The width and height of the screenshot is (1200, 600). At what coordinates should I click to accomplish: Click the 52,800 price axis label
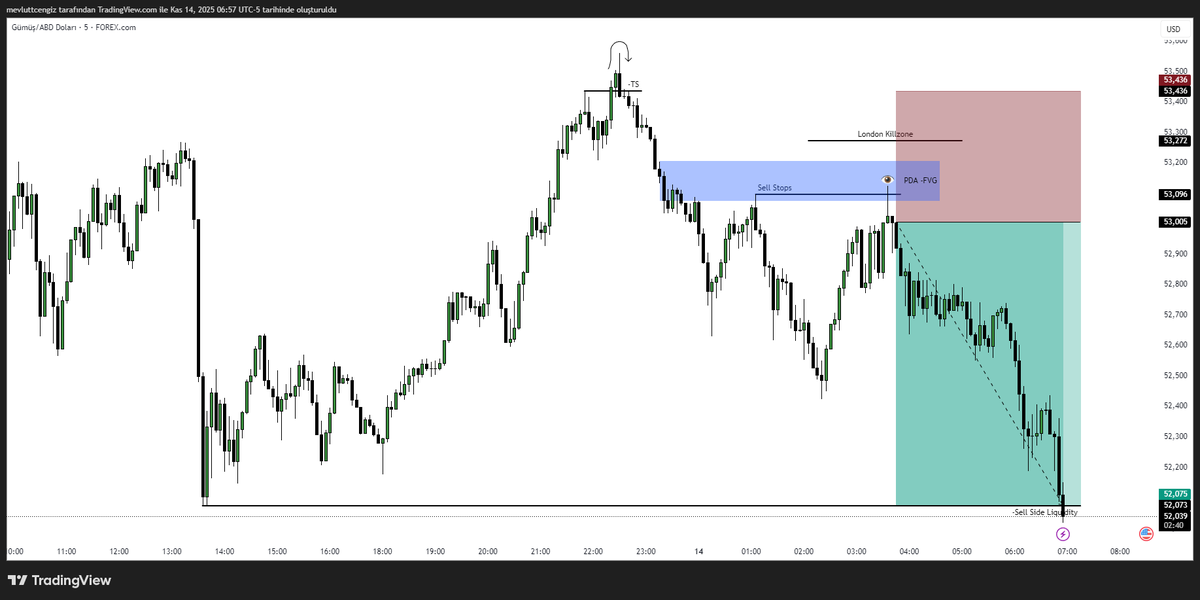[x=1174, y=284]
